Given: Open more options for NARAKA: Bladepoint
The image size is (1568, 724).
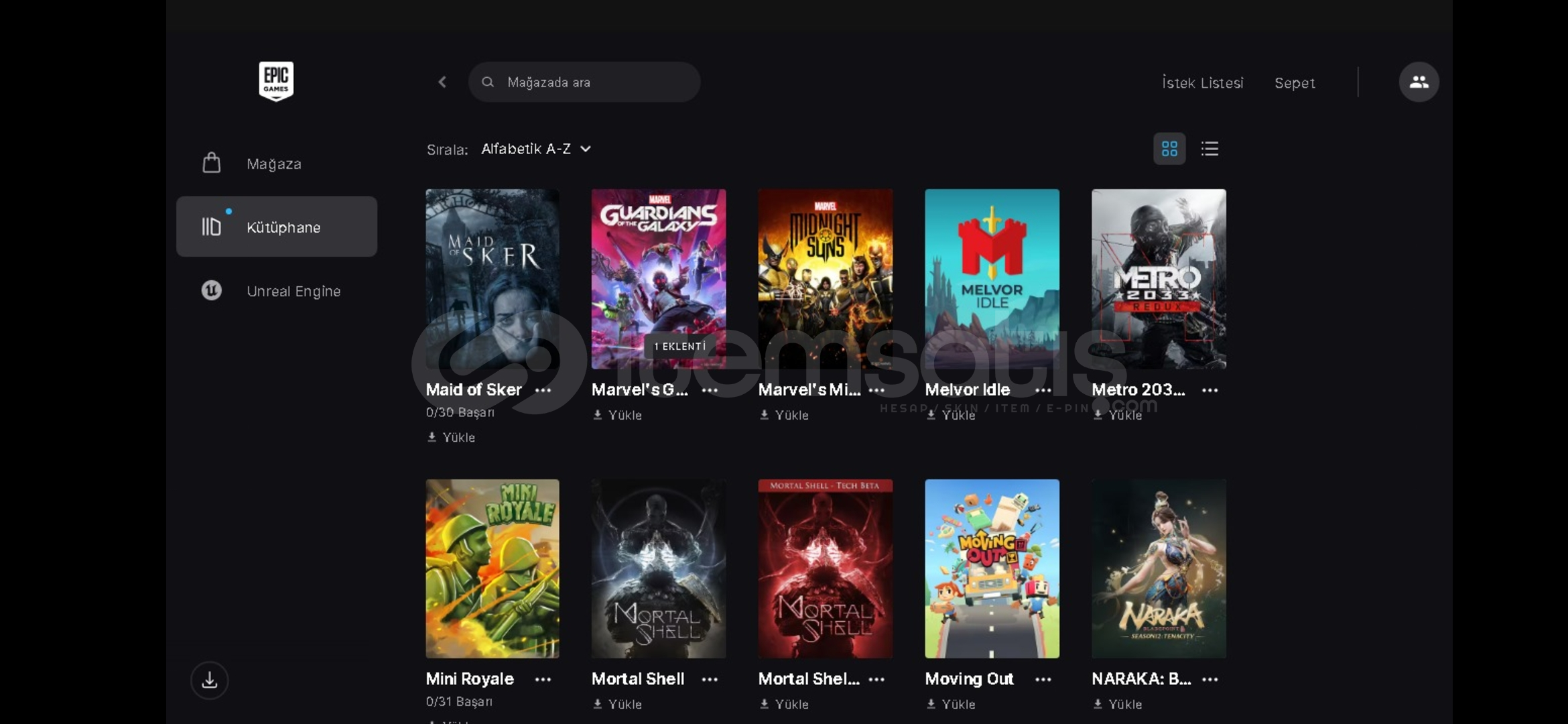Looking at the screenshot, I should [x=1210, y=680].
